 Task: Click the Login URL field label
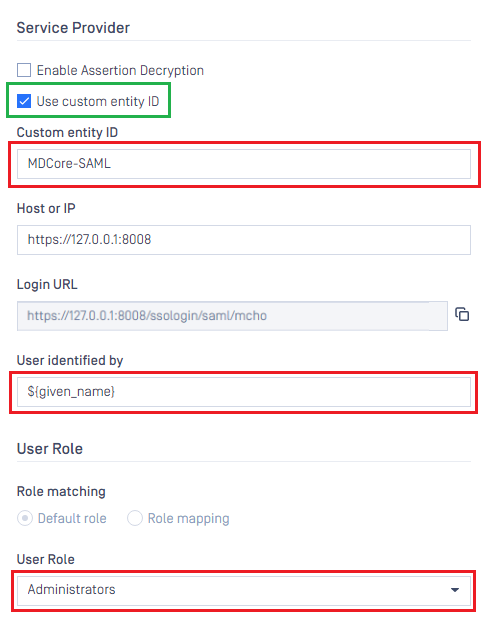(x=47, y=284)
